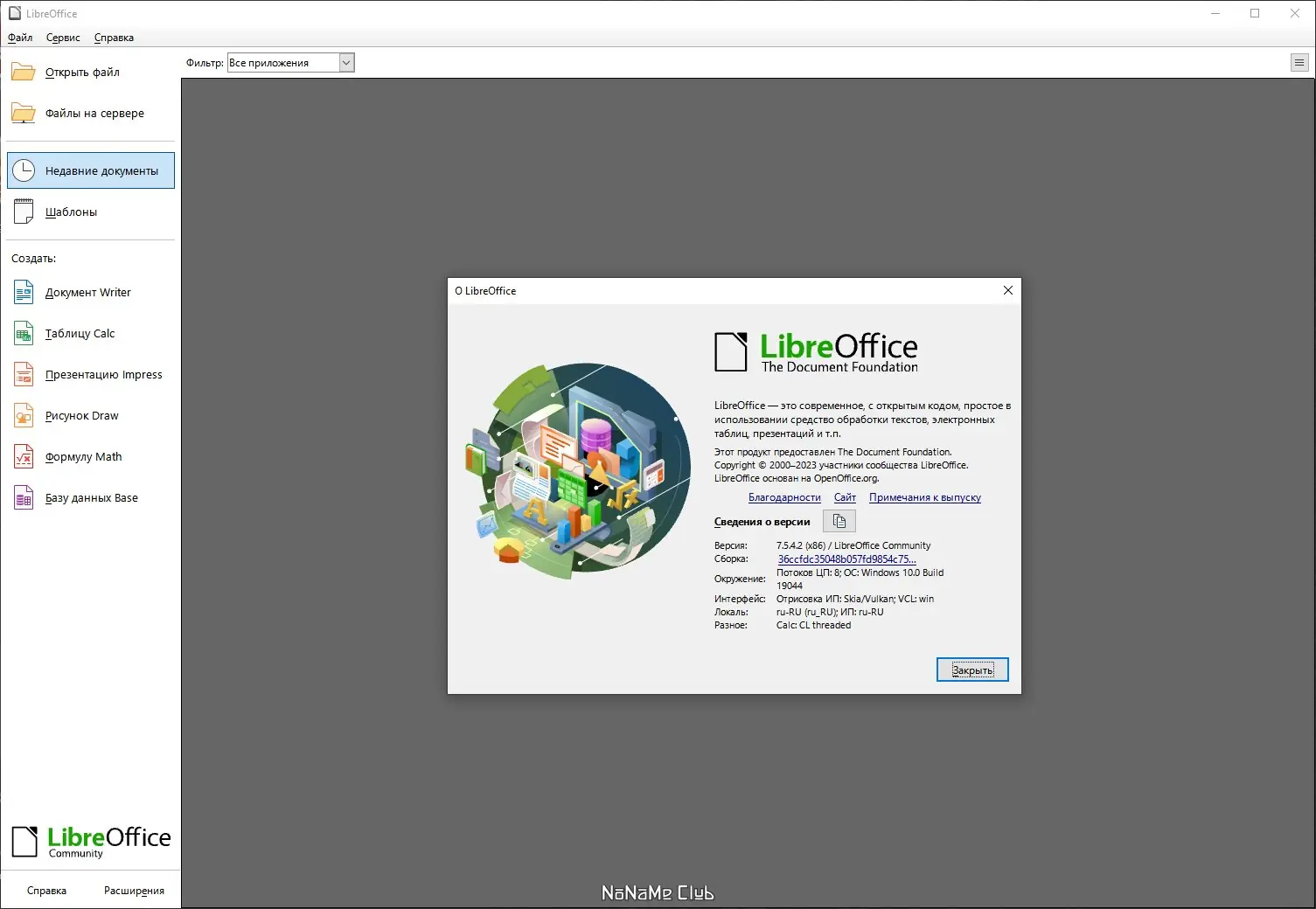Maximize the LibreOffice window
The image size is (1316, 909).
click(1255, 13)
